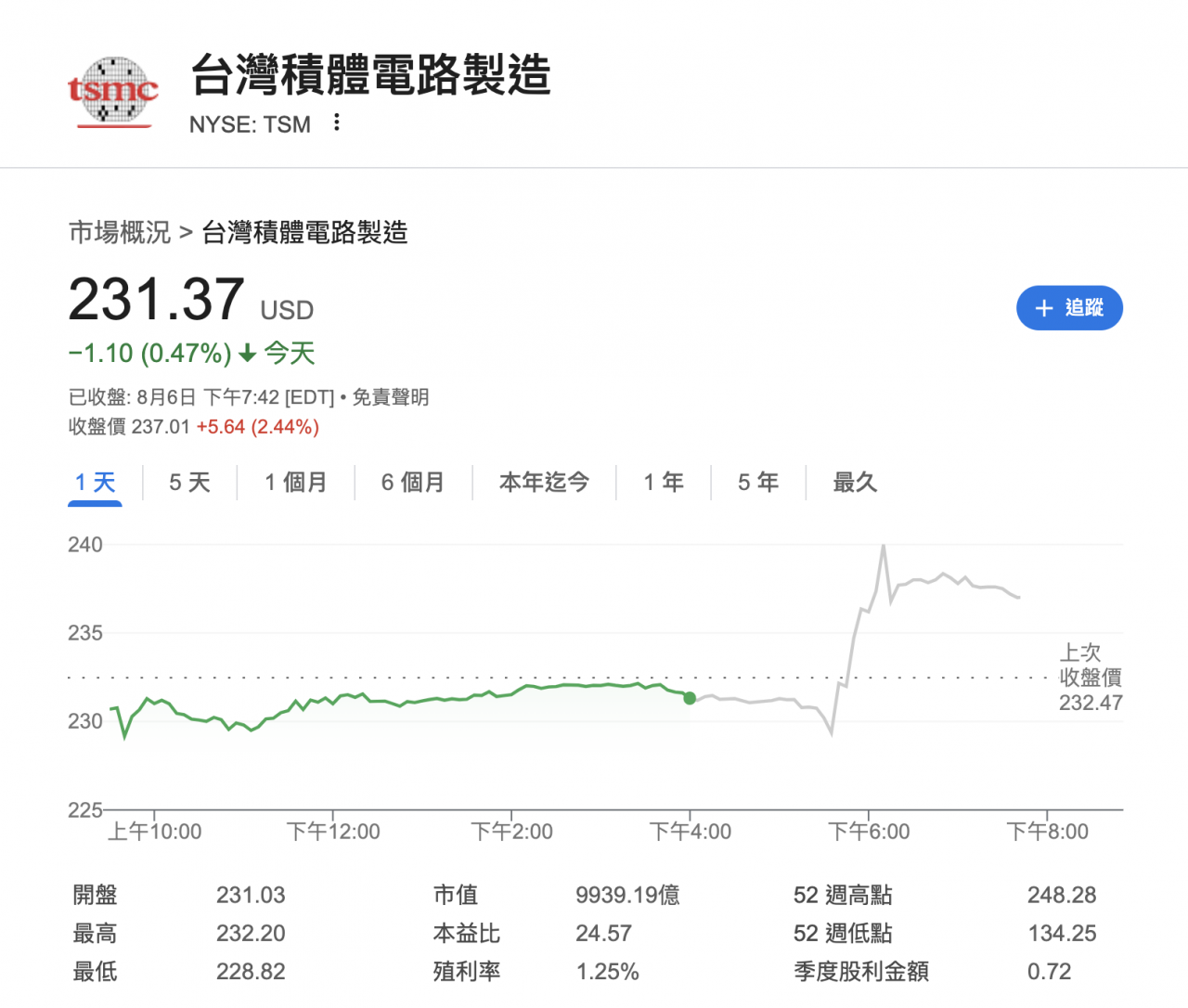Click the 231.37 current stock price

156,300
